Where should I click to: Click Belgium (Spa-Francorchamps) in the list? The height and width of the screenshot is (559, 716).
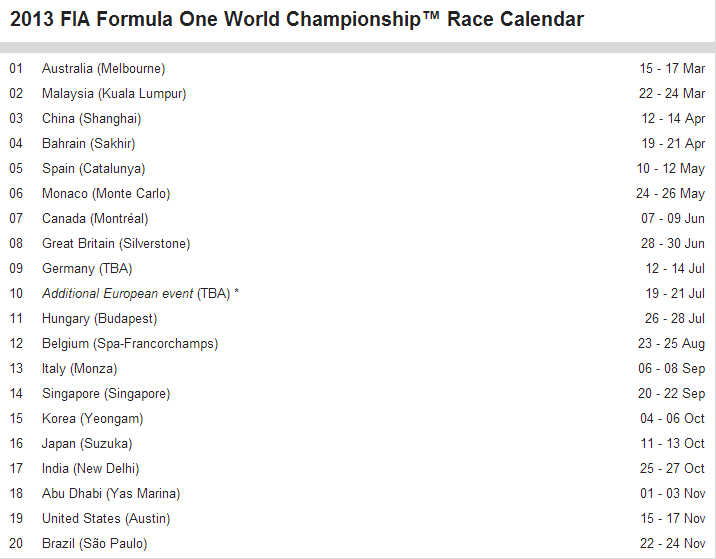tap(130, 344)
